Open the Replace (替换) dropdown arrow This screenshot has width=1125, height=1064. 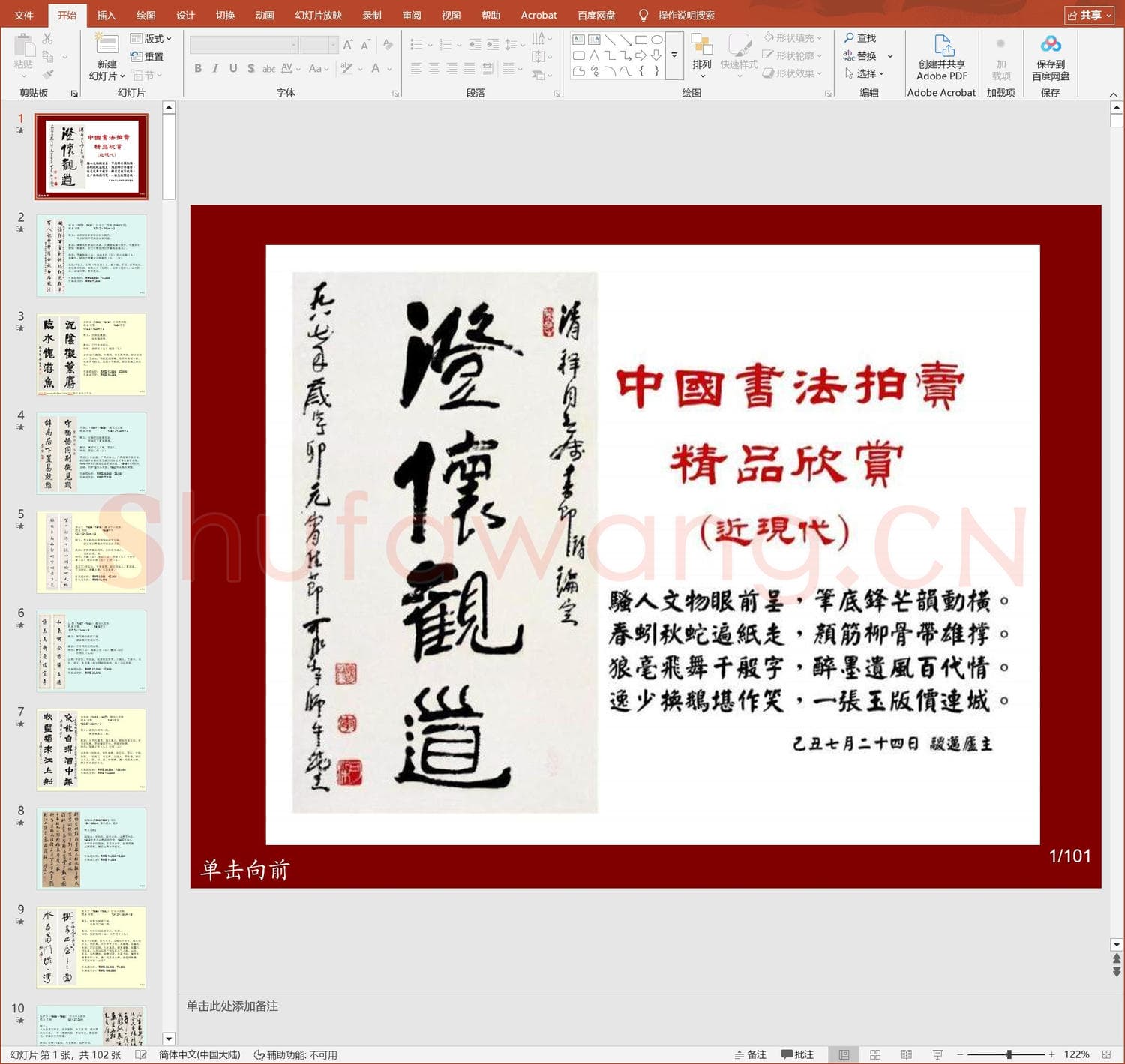tap(890, 56)
